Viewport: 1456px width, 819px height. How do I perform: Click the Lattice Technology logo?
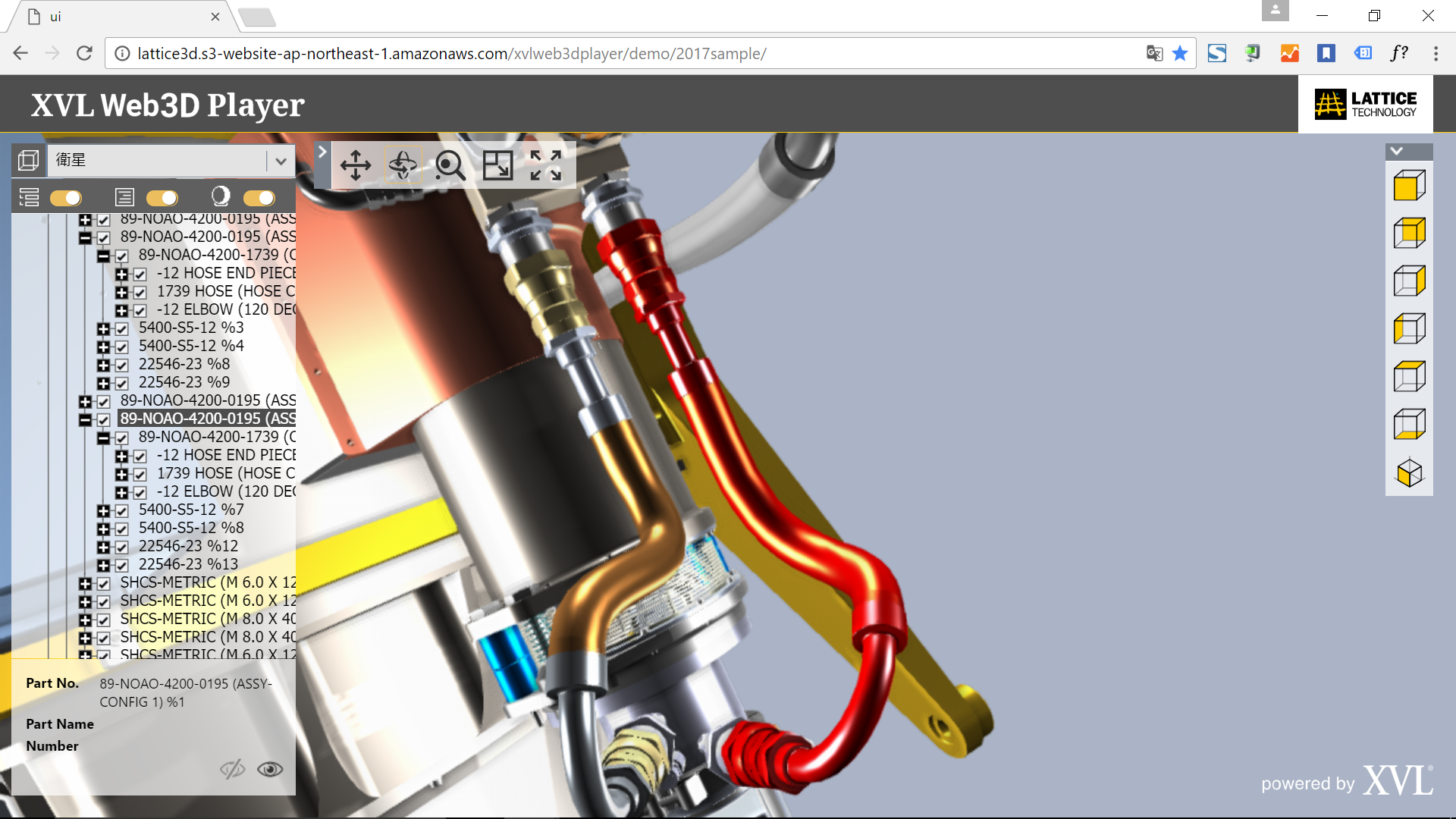tap(1366, 104)
